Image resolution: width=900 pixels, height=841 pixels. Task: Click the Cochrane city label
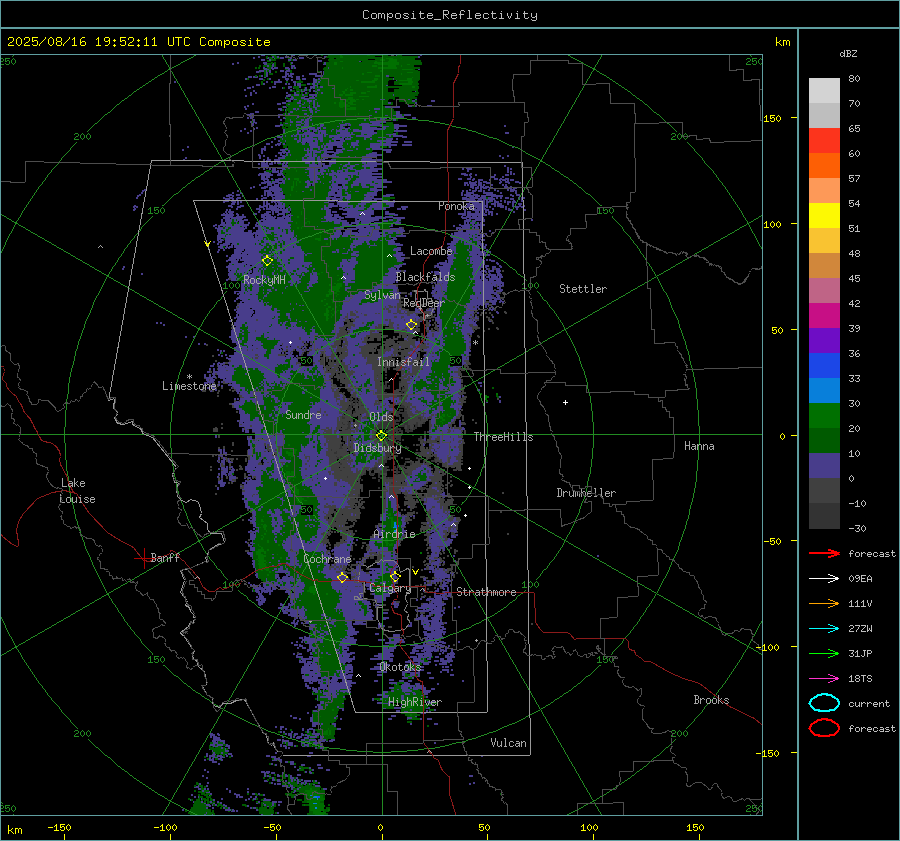[x=327, y=559]
